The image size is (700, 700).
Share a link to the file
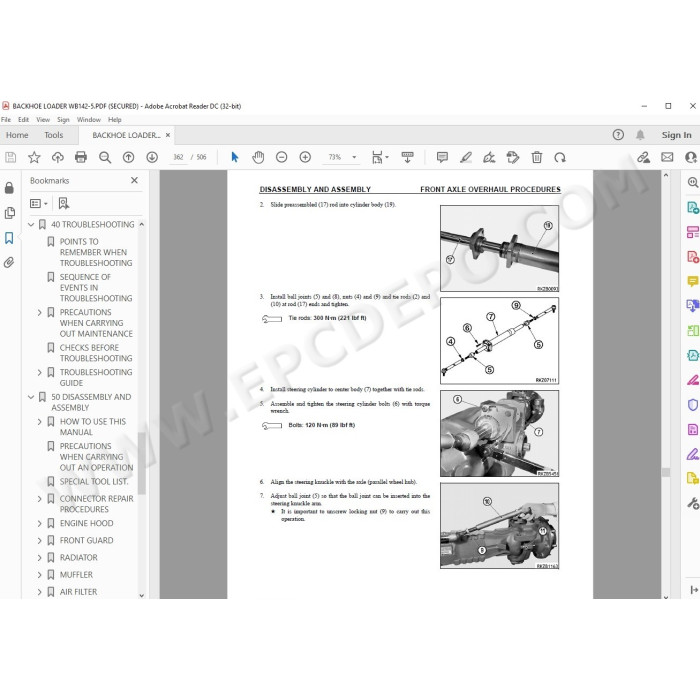pos(643,157)
